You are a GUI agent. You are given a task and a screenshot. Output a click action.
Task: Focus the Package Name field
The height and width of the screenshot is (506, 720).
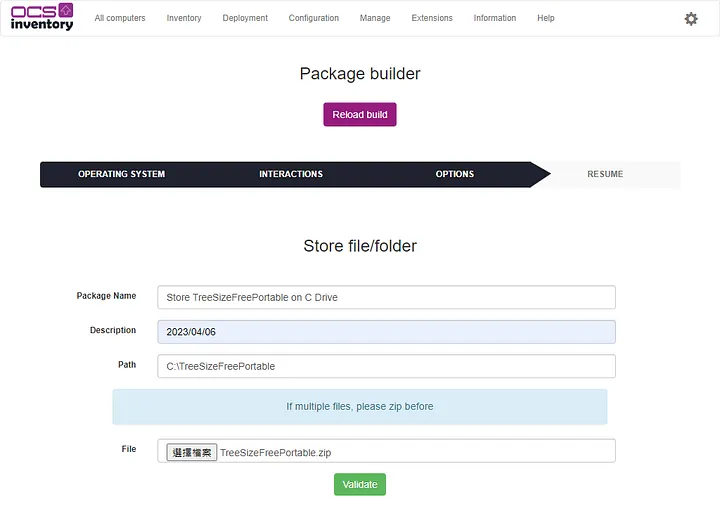point(386,297)
